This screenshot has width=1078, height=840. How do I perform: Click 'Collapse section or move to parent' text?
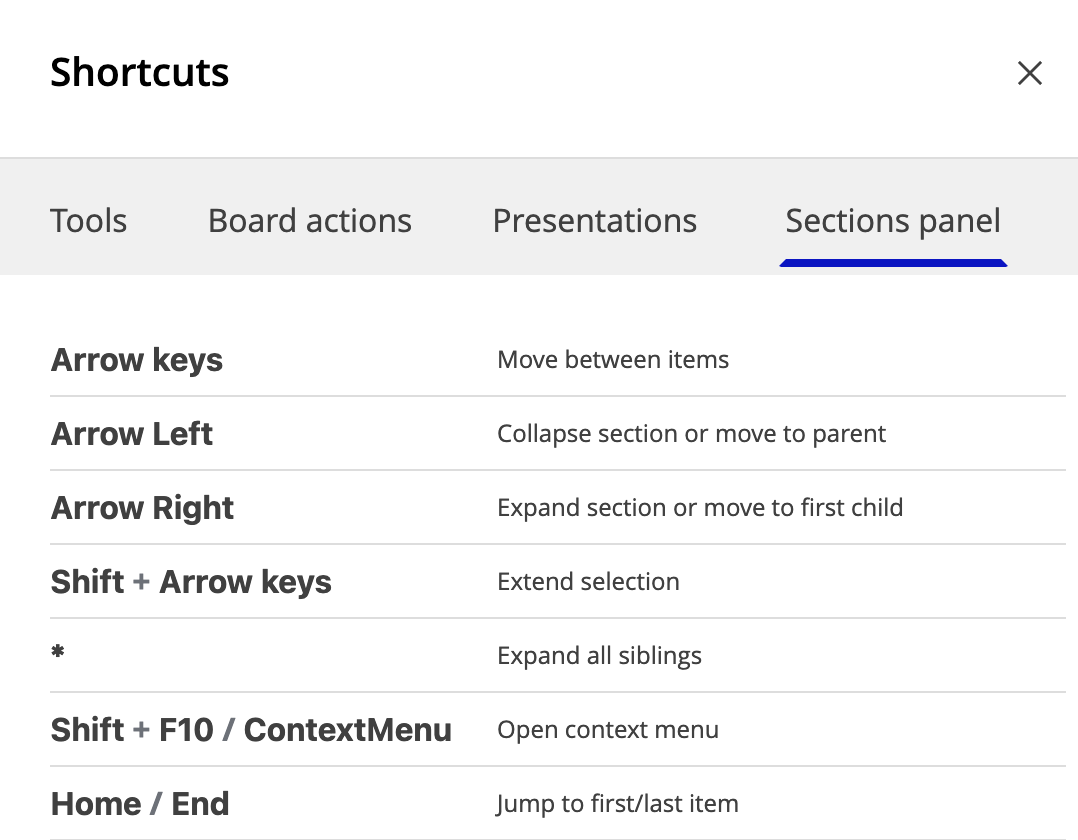(692, 434)
